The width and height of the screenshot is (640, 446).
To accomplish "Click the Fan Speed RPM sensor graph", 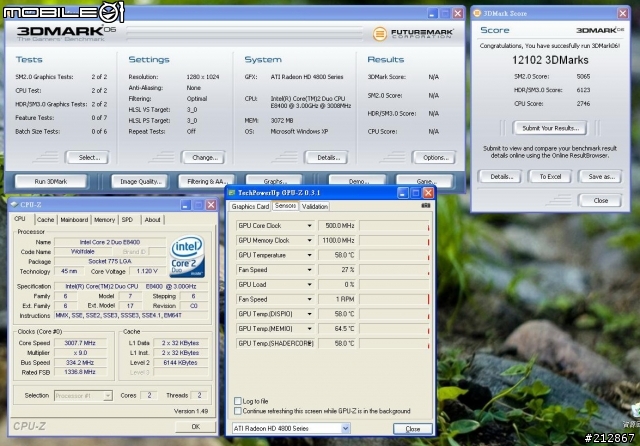I will [x=394, y=299].
